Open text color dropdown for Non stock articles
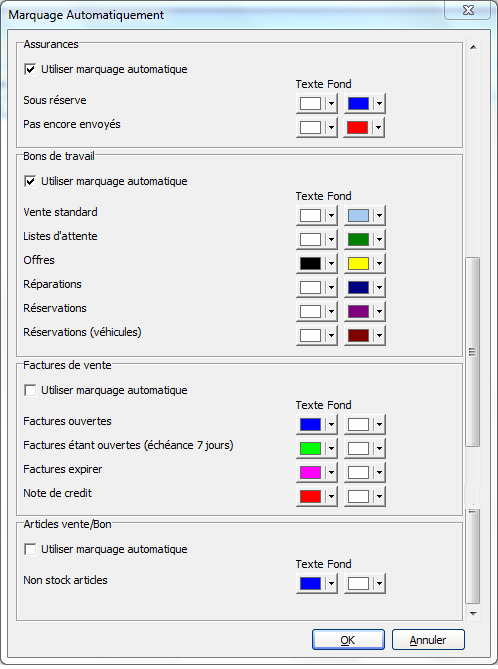Image resolution: width=498 pixels, height=669 pixels. coord(332,583)
